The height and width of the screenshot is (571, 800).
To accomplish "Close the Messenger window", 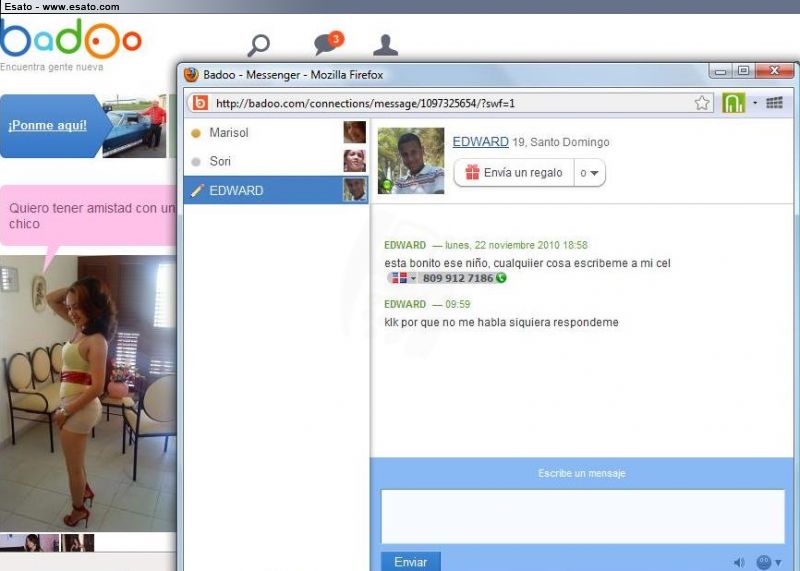I will click(774, 71).
